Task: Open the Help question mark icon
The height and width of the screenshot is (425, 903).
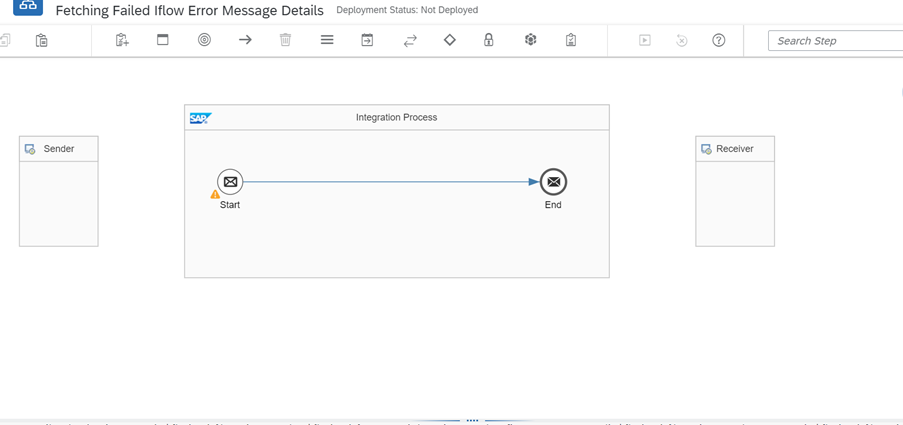Action: [719, 40]
